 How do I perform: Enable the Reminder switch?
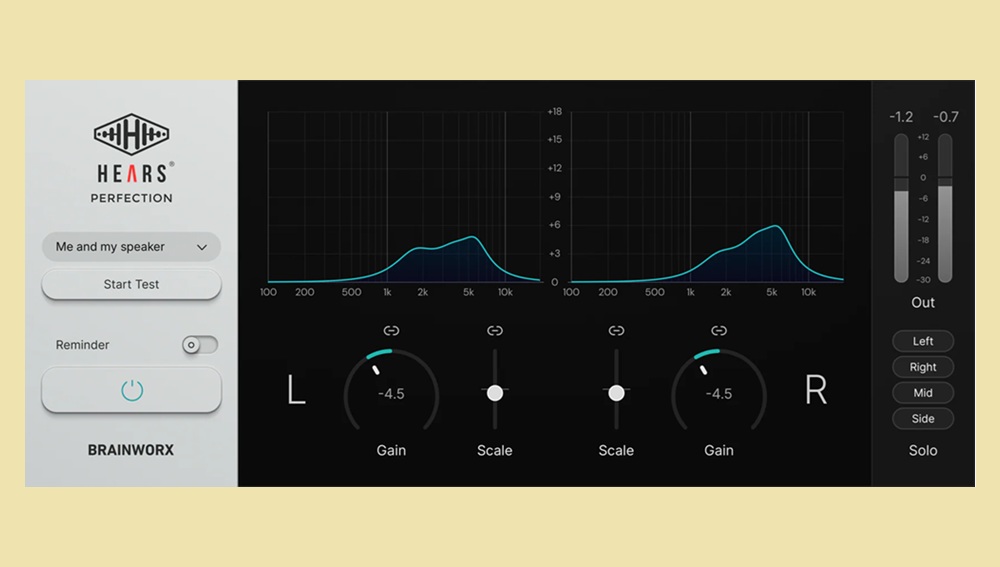[200, 345]
